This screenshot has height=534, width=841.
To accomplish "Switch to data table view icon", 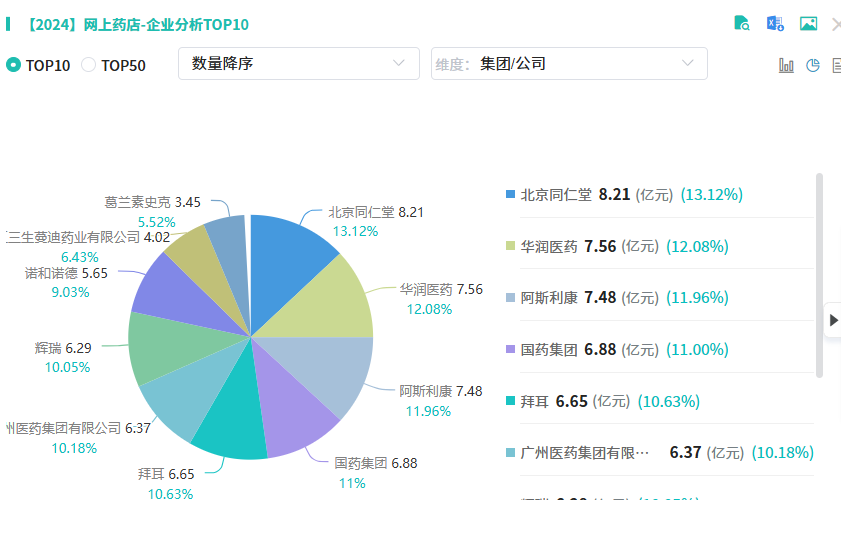I will coord(836,65).
